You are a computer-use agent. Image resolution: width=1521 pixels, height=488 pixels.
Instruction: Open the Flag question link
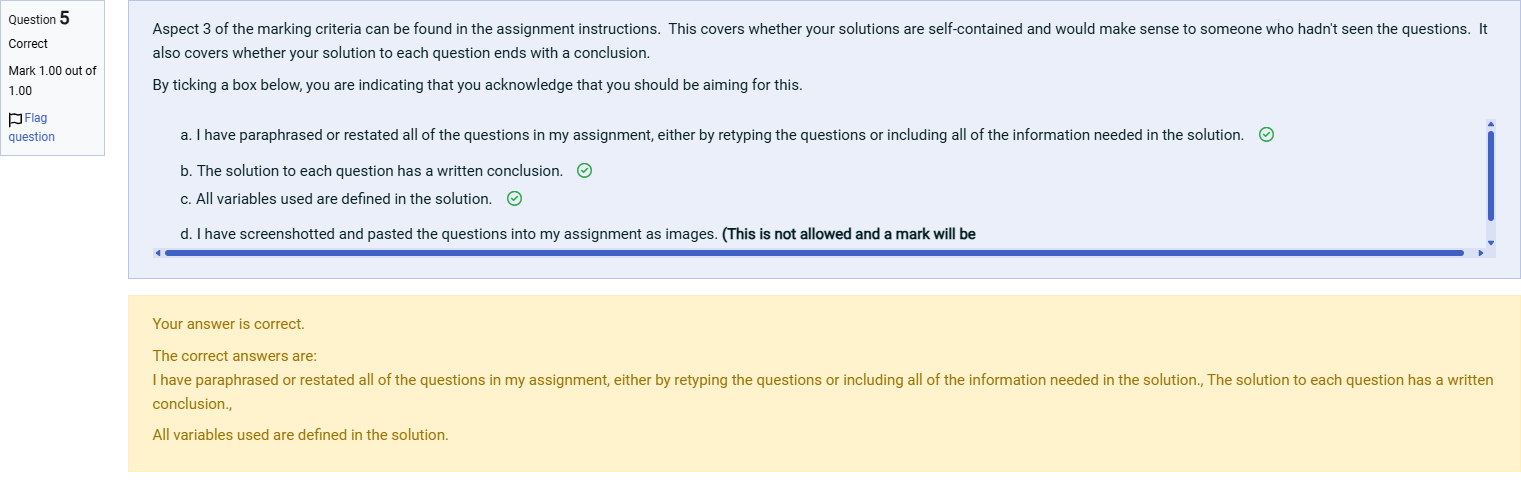31,127
